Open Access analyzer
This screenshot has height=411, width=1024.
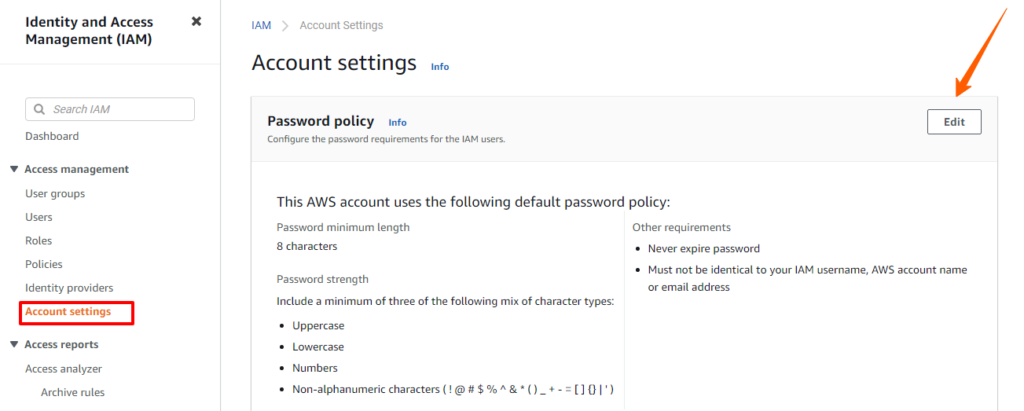click(x=63, y=369)
